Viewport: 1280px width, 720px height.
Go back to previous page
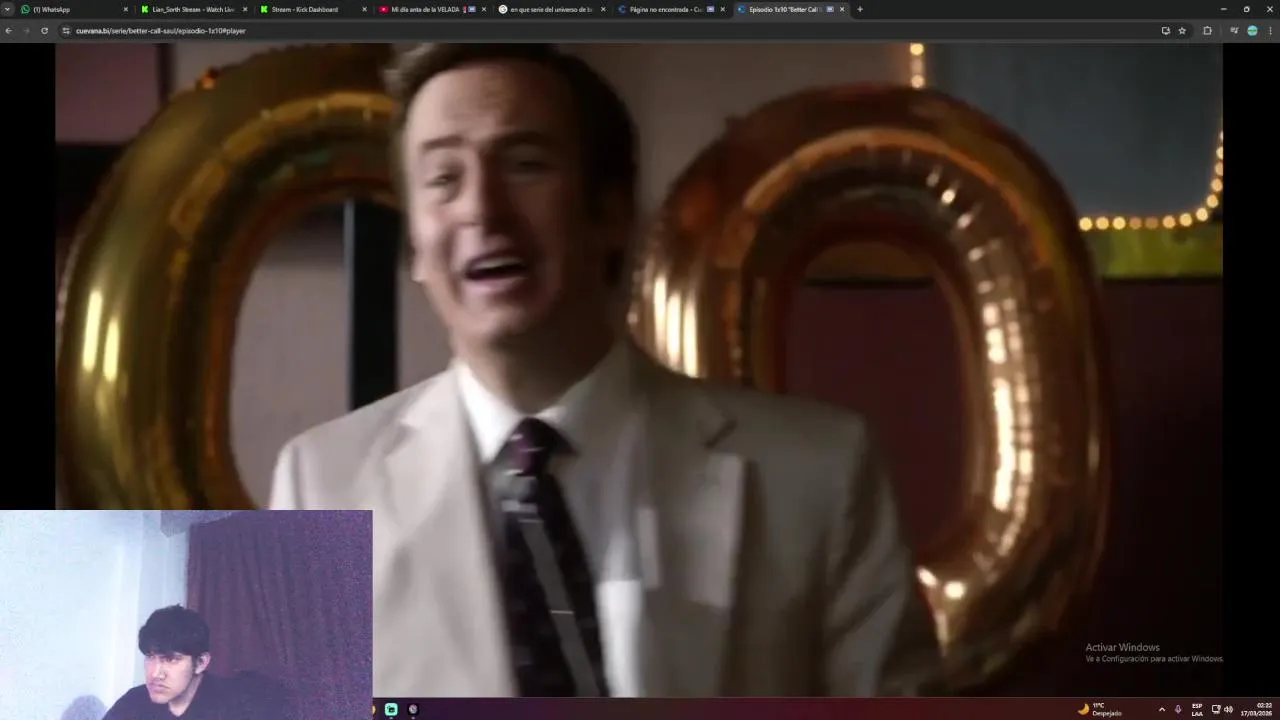(9, 31)
